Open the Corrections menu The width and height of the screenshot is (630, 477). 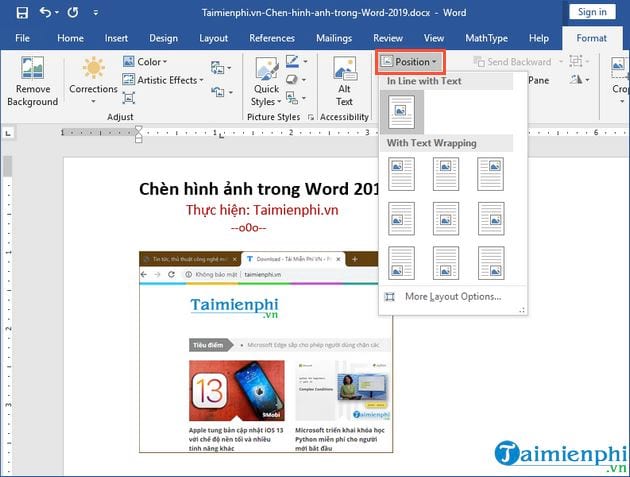93,82
